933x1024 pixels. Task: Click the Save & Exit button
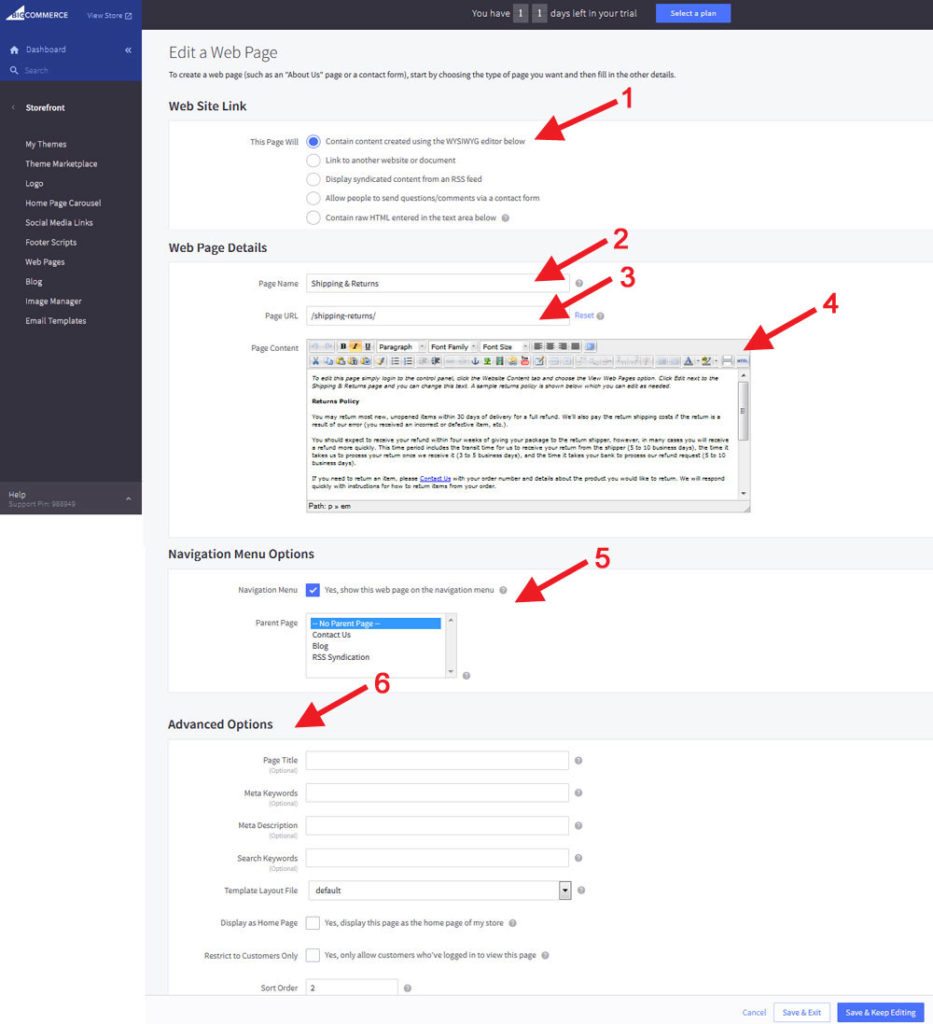tap(802, 1012)
